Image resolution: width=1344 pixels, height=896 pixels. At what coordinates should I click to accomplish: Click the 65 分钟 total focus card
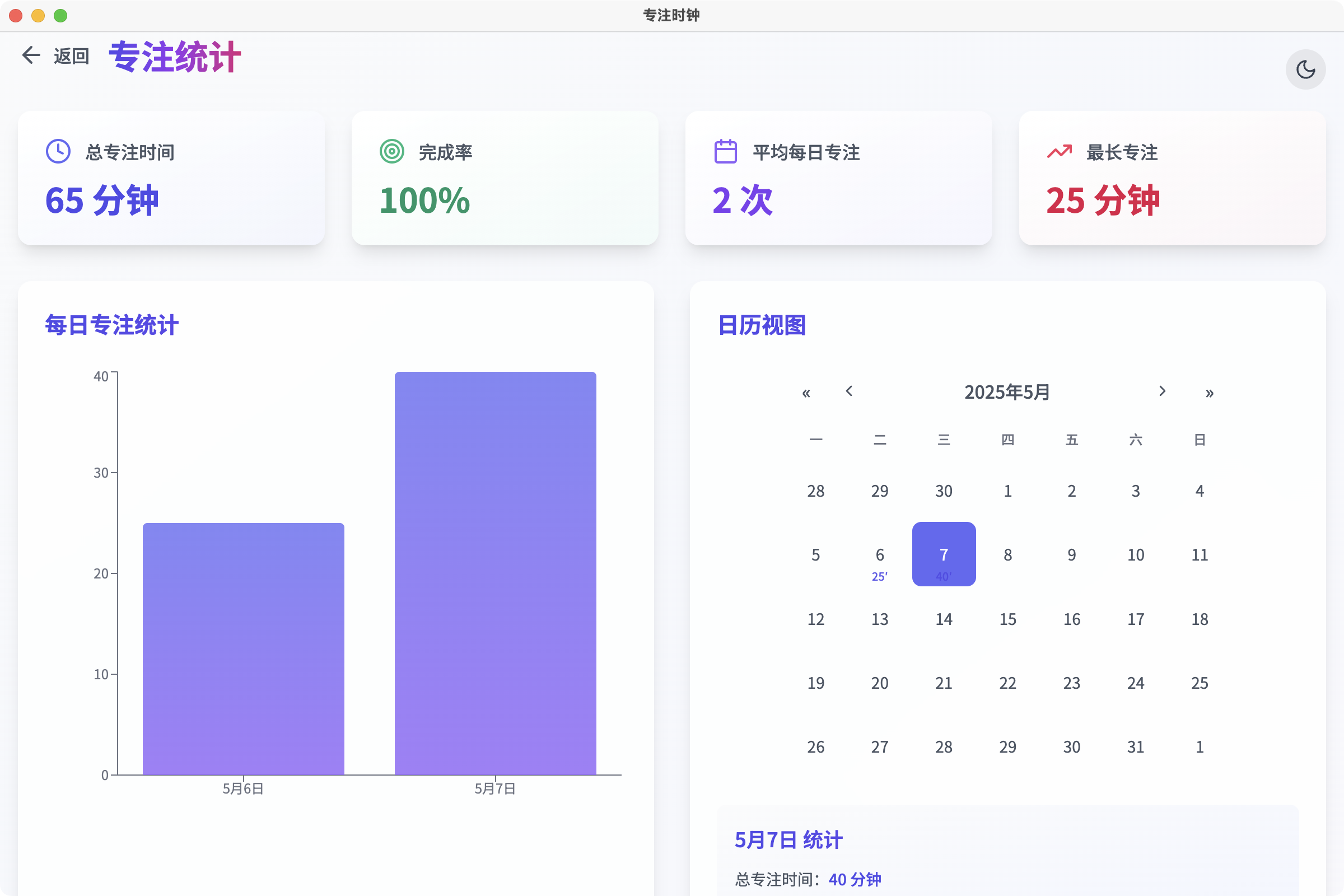[171, 178]
